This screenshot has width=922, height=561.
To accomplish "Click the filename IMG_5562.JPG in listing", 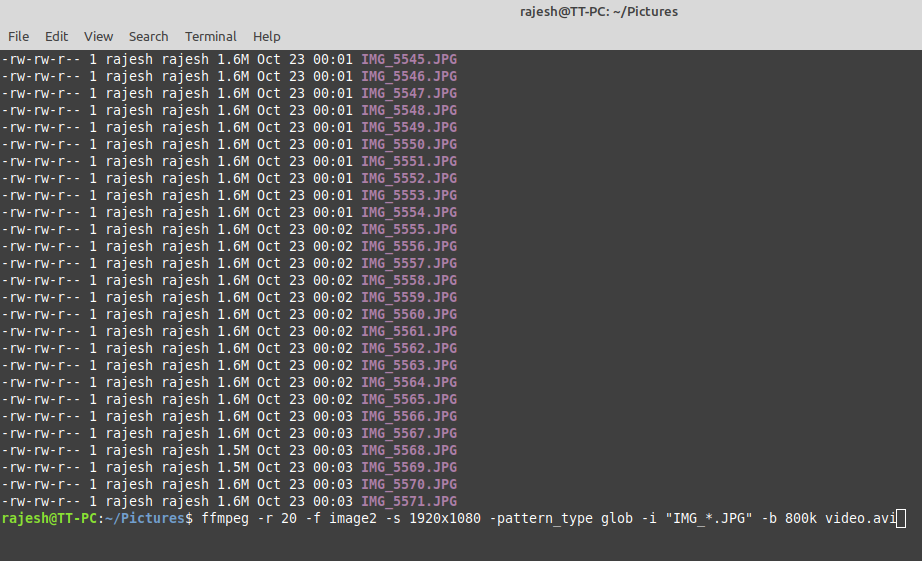I will coord(408,349).
